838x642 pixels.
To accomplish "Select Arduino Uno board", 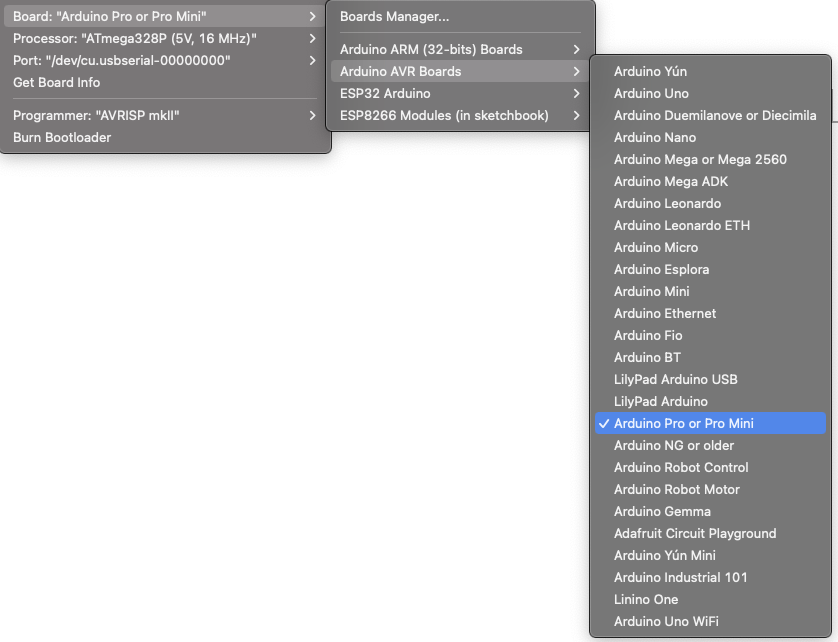I will click(710, 94).
